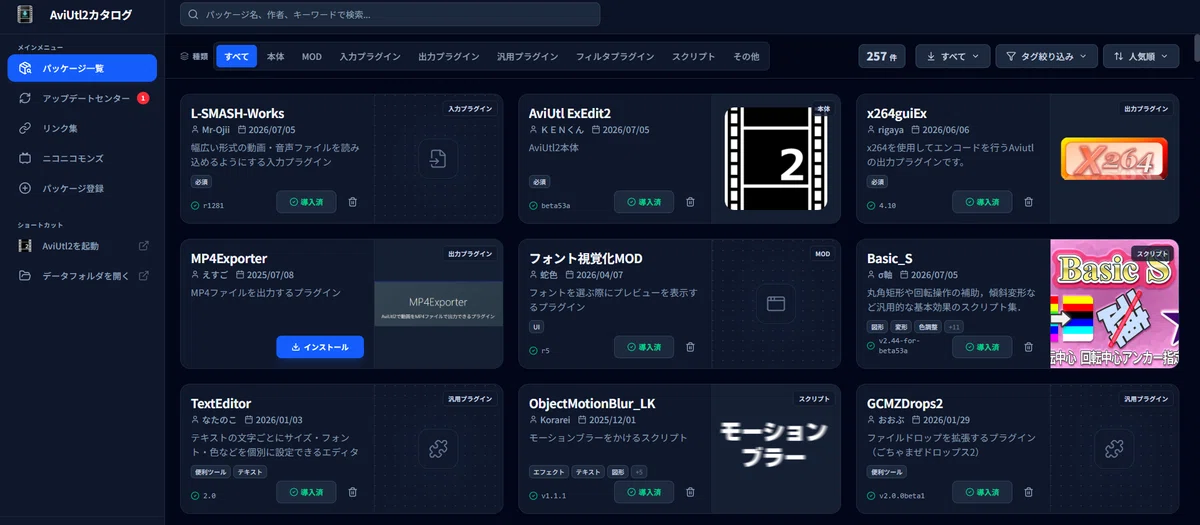Open パッケージ一覧 in the sidebar
This screenshot has height=525, width=1200.
tap(82, 68)
